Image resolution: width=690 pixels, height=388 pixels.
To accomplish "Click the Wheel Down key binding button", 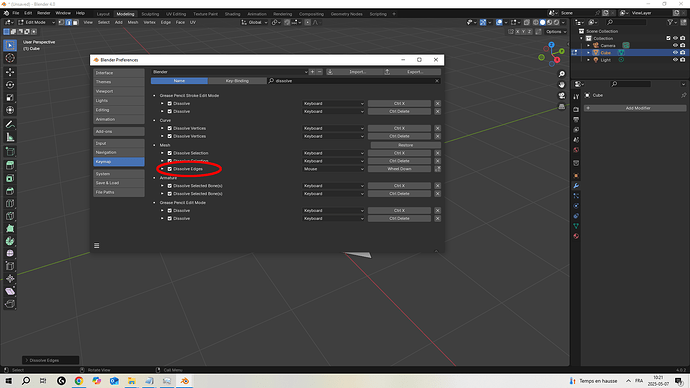I will 399,169.
